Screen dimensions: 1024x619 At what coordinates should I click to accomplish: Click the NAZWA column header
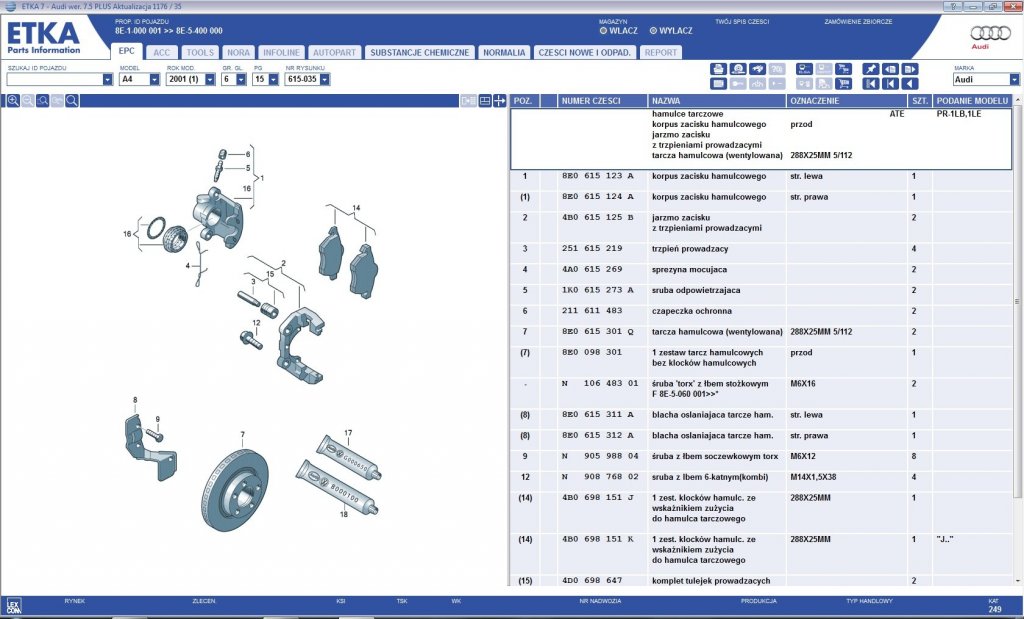(x=717, y=101)
